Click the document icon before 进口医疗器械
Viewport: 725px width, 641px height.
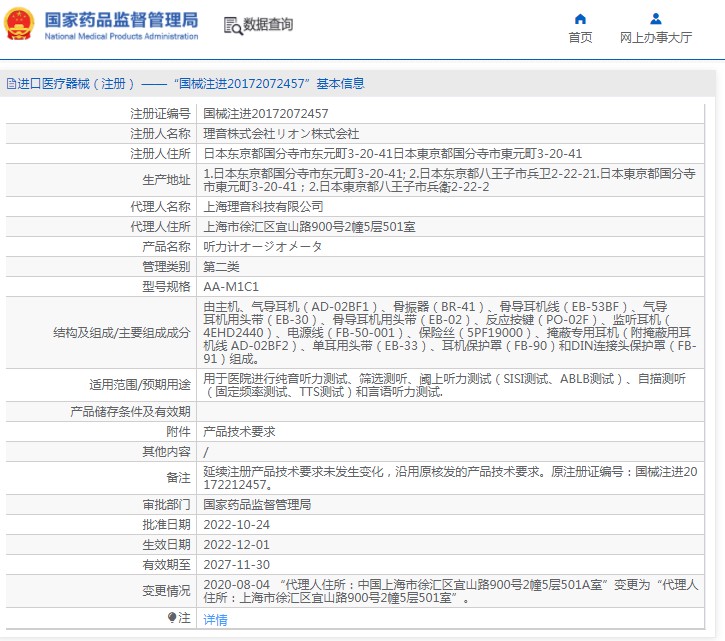(x=11, y=84)
